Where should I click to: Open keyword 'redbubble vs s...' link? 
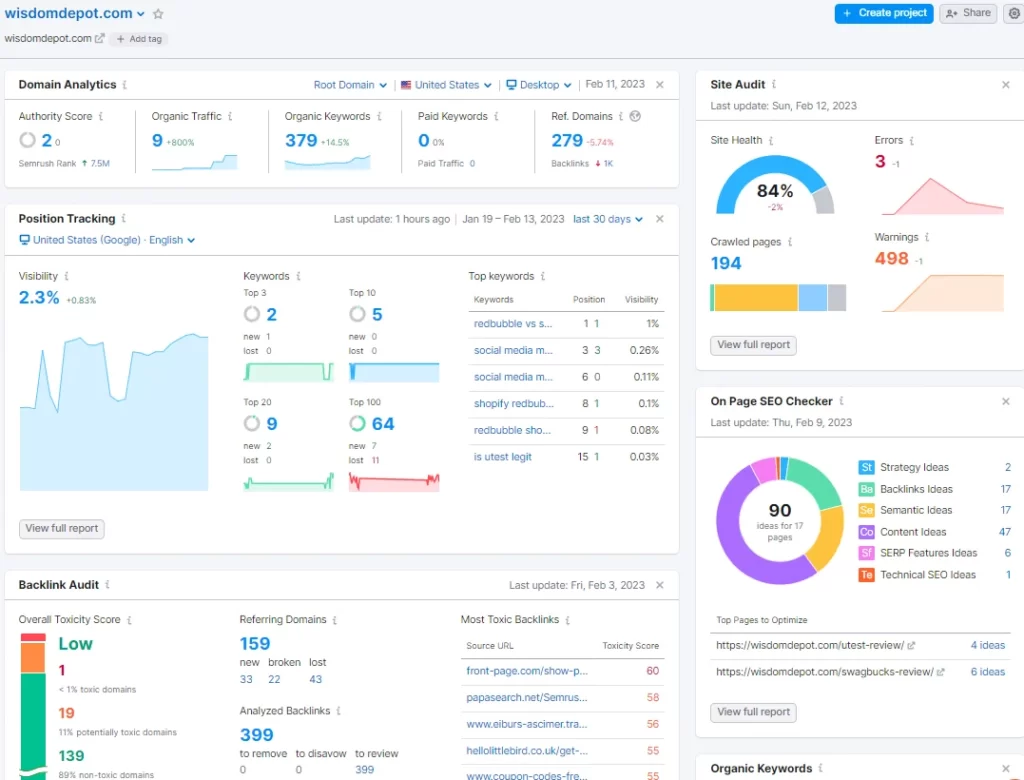pos(513,324)
